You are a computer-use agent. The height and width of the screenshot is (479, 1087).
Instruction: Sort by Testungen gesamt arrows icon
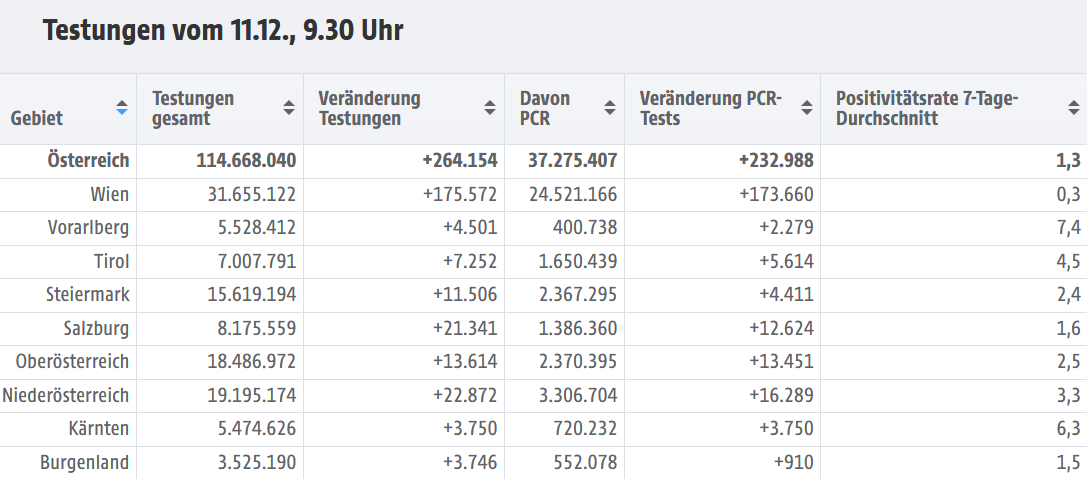pyautogui.click(x=288, y=108)
